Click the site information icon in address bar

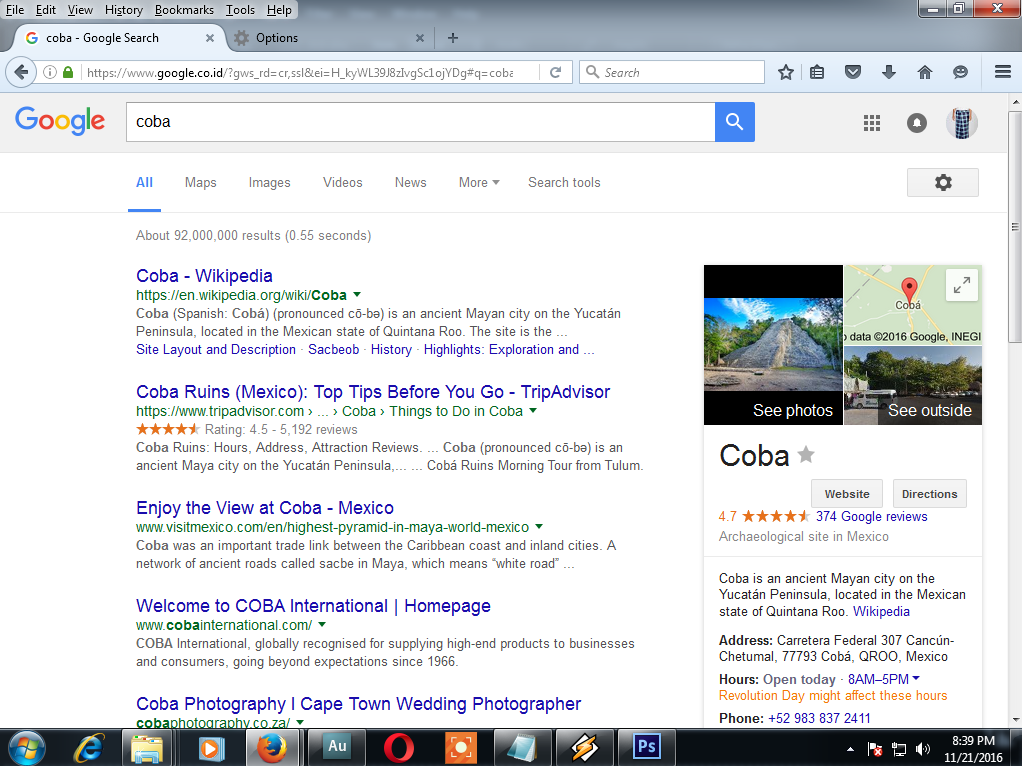tap(50, 72)
